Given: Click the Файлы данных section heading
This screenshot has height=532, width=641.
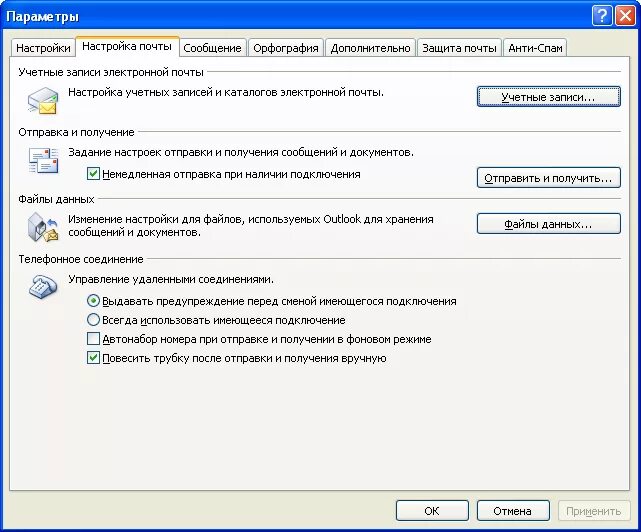Looking at the screenshot, I should pyautogui.click(x=56, y=199).
